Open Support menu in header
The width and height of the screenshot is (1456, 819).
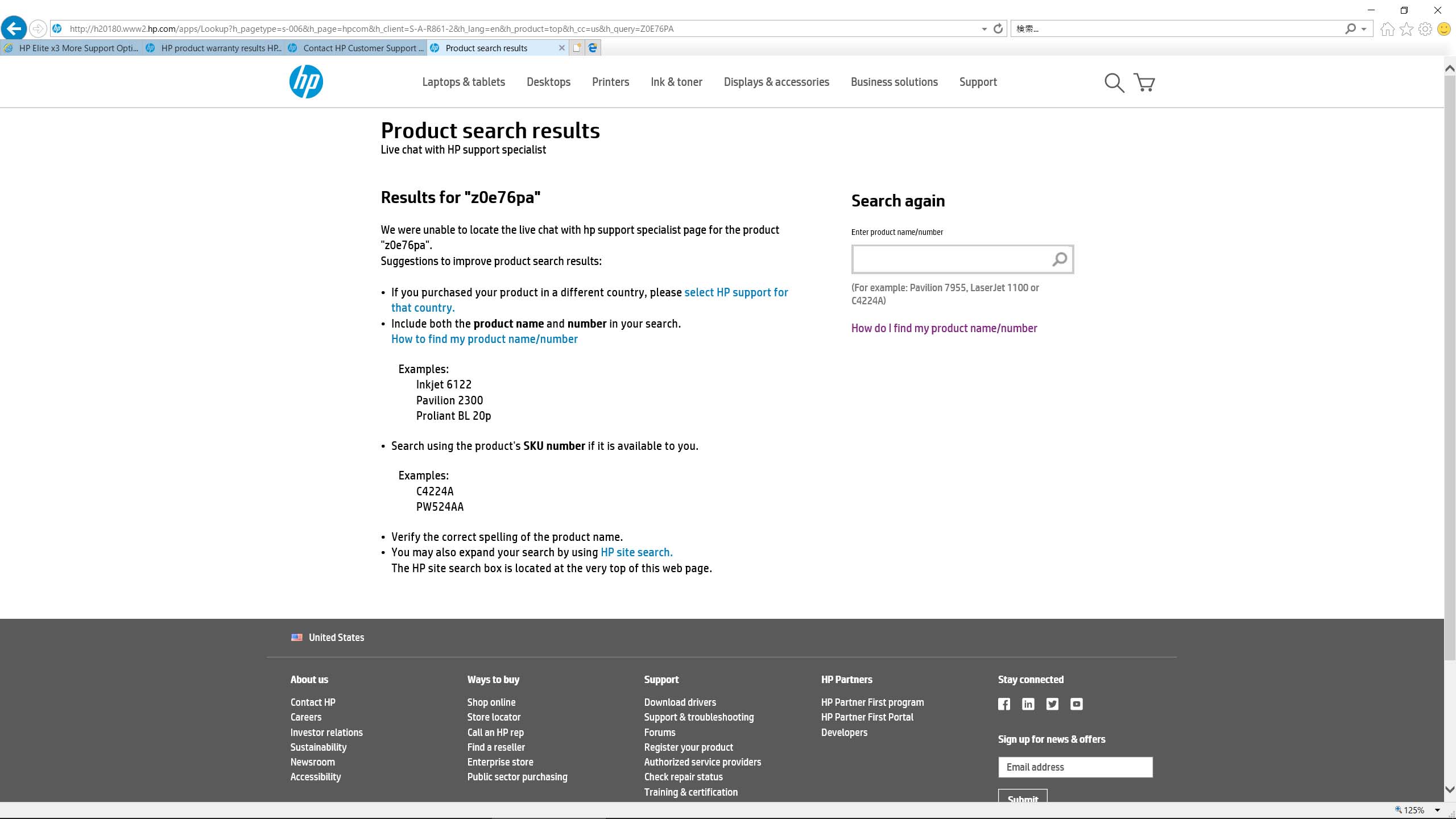point(978,82)
